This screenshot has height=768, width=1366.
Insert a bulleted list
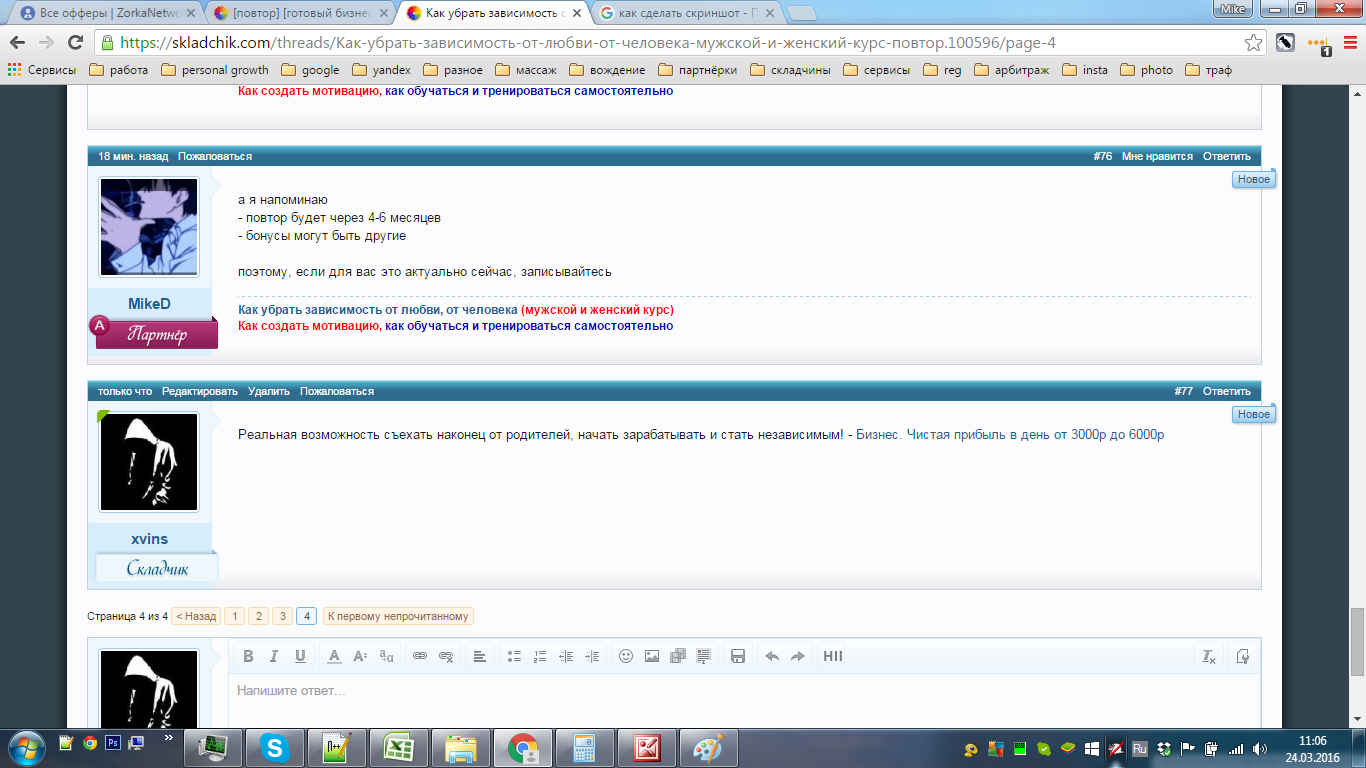coord(514,656)
